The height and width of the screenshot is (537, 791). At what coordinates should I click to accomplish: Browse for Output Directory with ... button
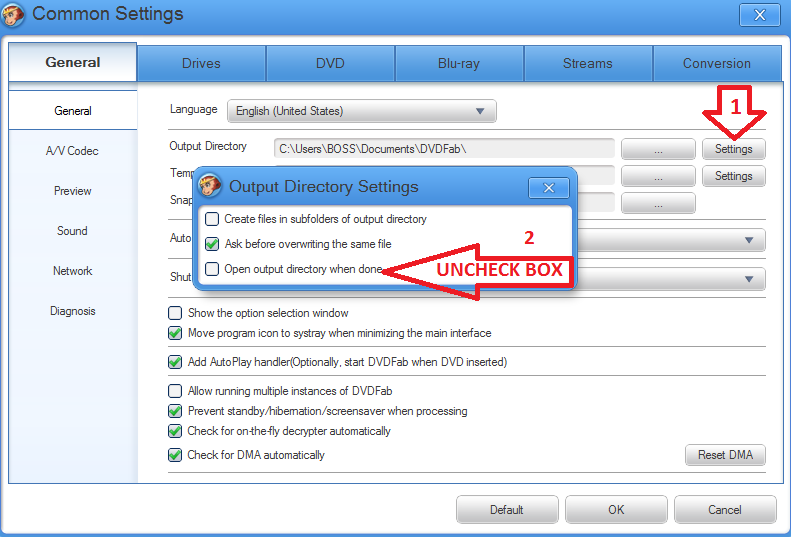pyautogui.click(x=658, y=149)
